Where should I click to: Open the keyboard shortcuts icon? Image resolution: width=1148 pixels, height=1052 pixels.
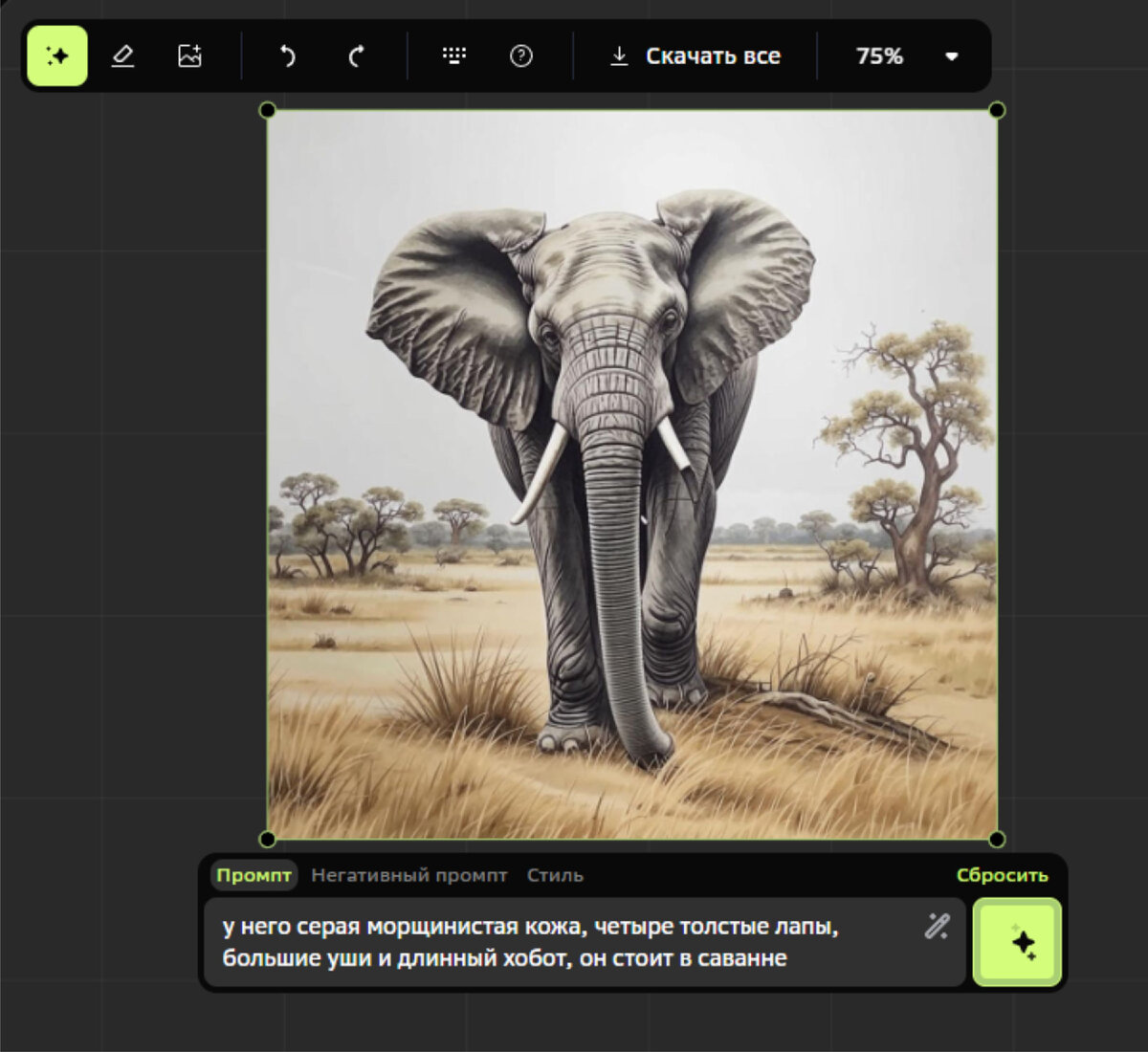454,56
